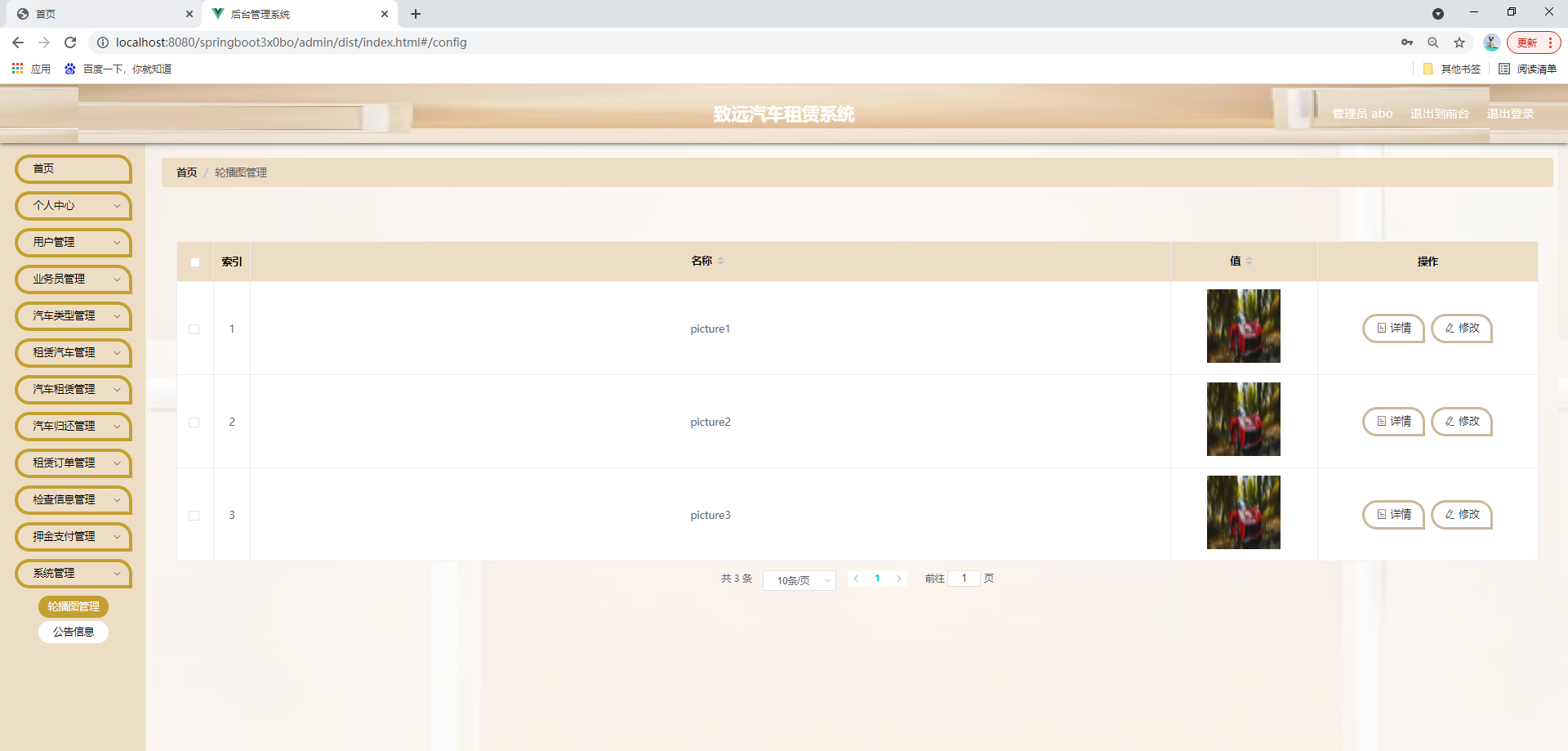Collapse the 系统管理 menu
The width and height of the screenshot is (1568, 751).
coord(73,574)
